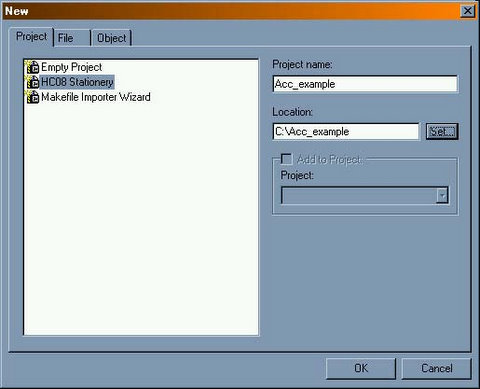
Task: Click the HC08 Stationery icon
Action: pyautogui.click(x=32, y=82)
